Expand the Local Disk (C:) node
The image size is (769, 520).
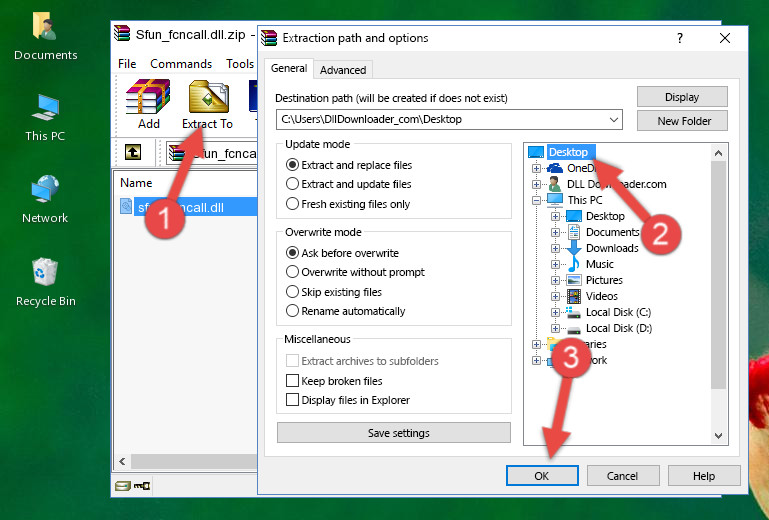[555, 312]
